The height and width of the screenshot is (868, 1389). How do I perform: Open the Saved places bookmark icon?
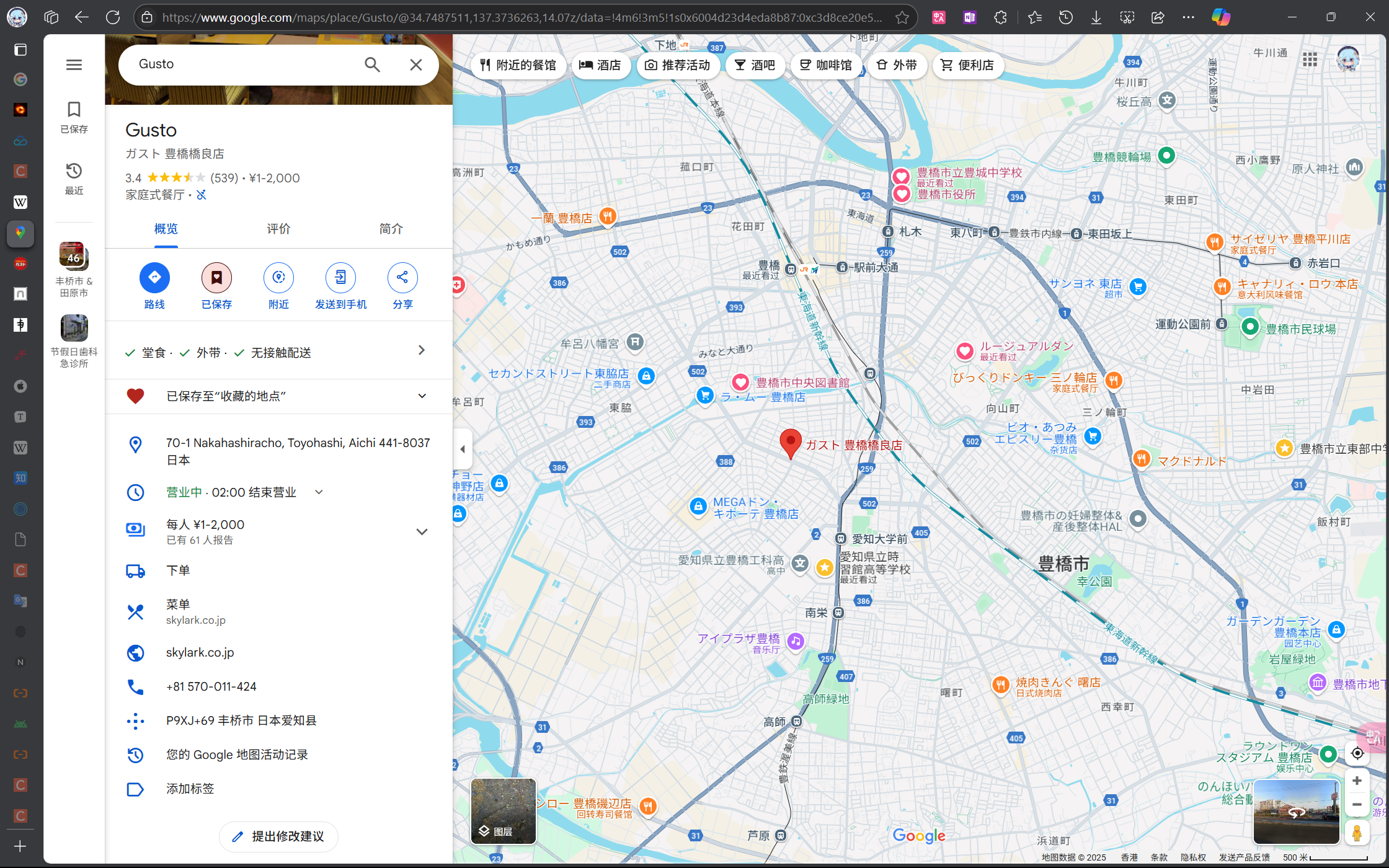[74, 117]
